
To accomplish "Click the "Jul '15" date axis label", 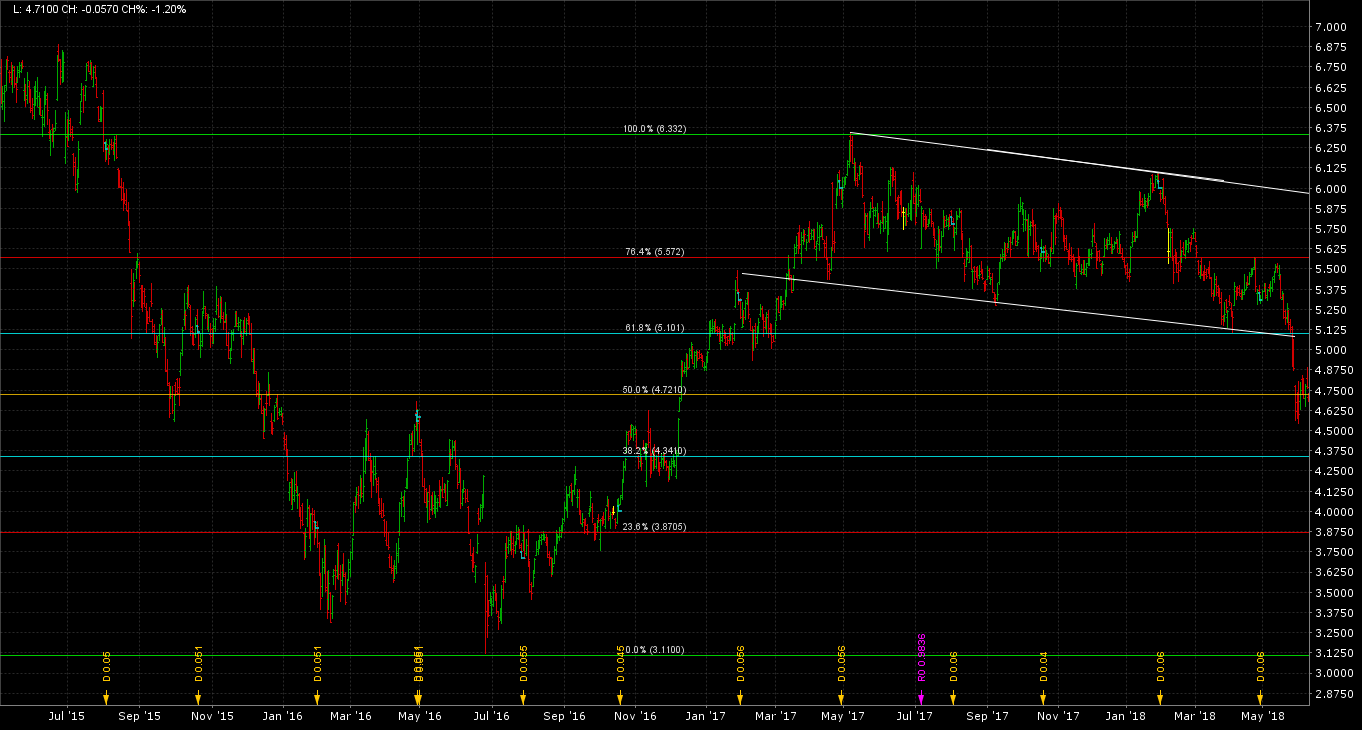I will tap(66, 716).
